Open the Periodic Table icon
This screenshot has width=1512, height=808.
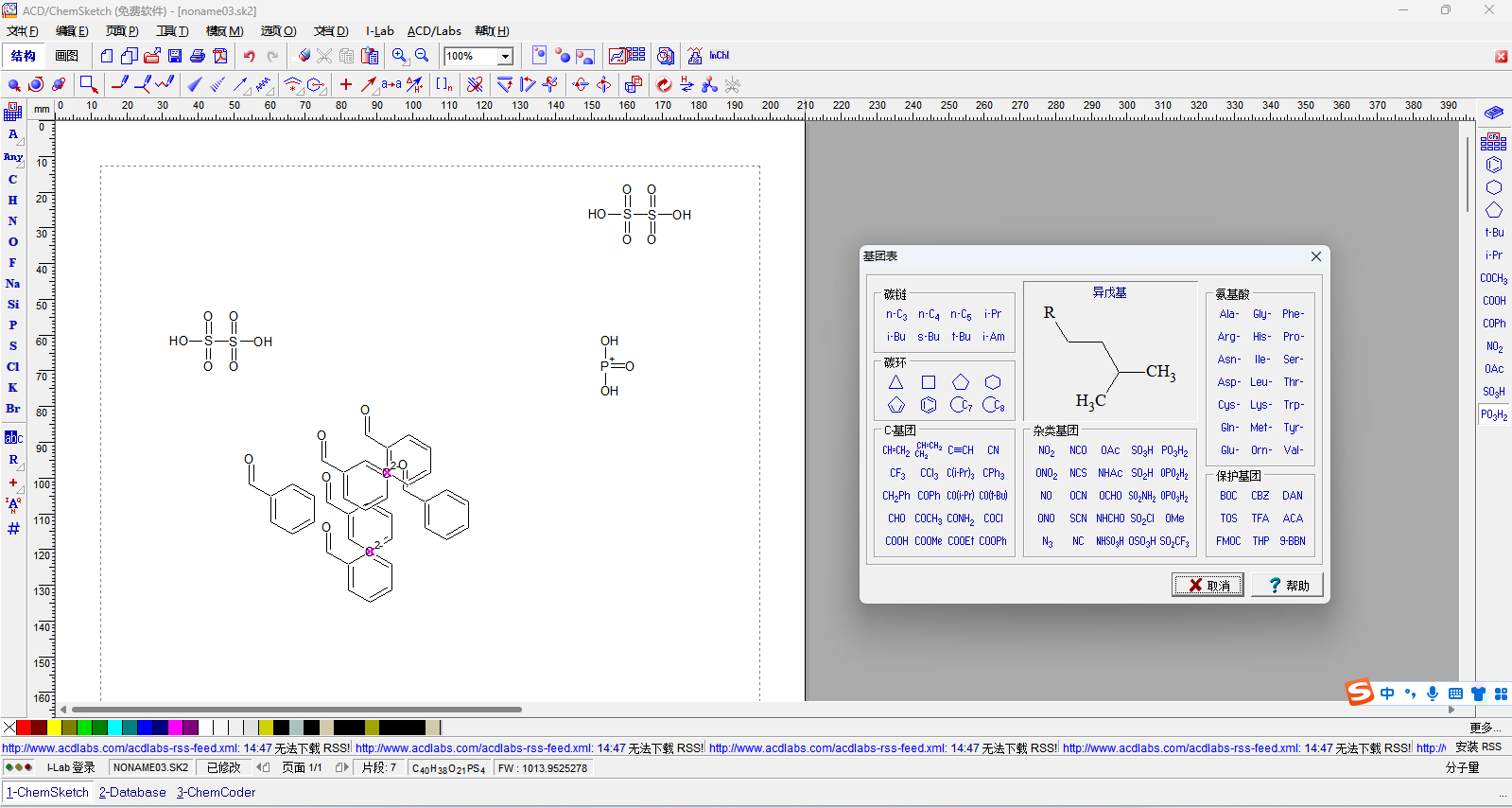point(13,113)
